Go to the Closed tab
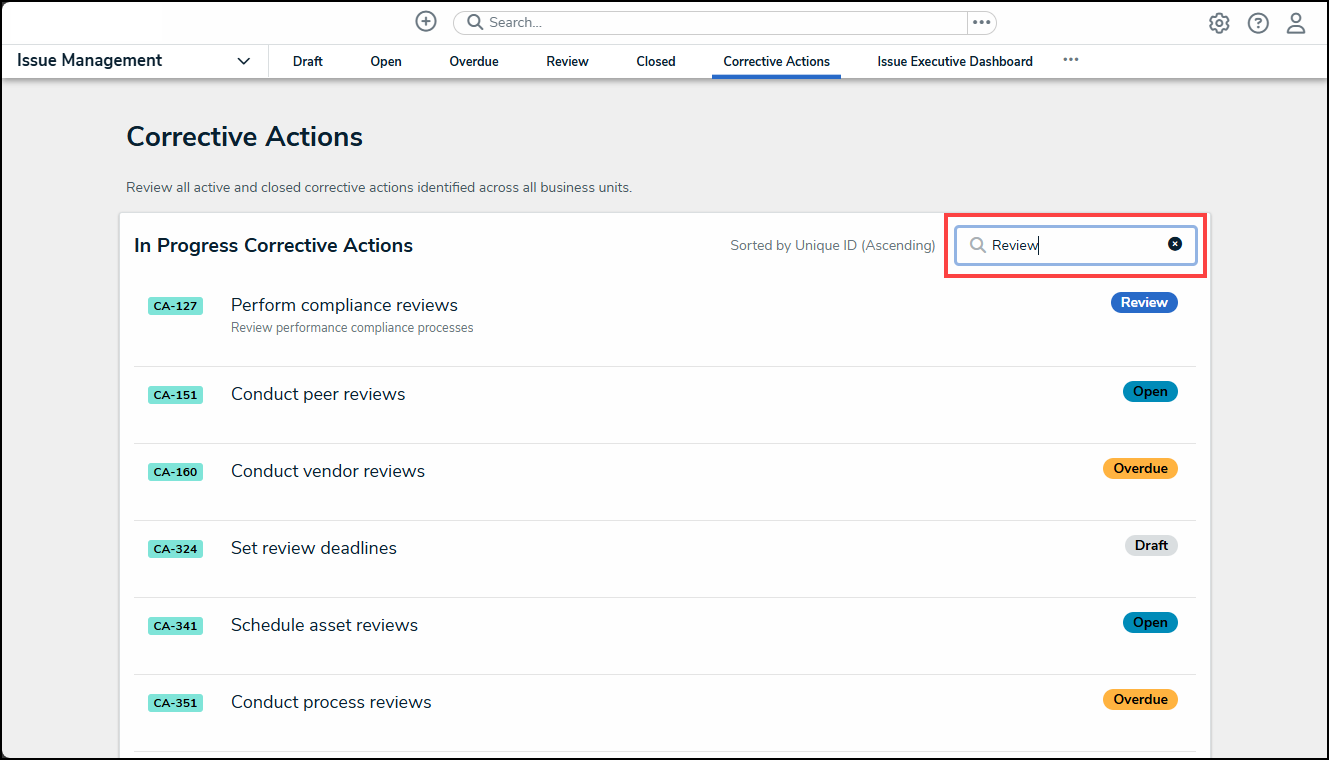Viewport: 1329px width, 760px height. click(x=655, y=61)
